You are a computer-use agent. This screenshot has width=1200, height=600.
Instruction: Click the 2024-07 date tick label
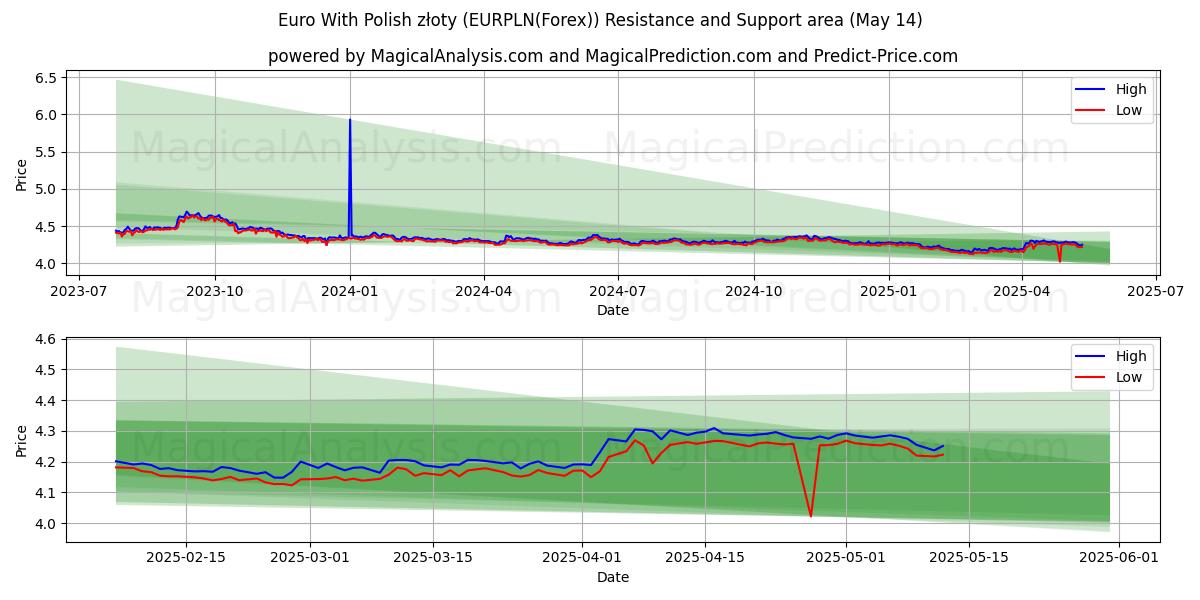point(617,290)
